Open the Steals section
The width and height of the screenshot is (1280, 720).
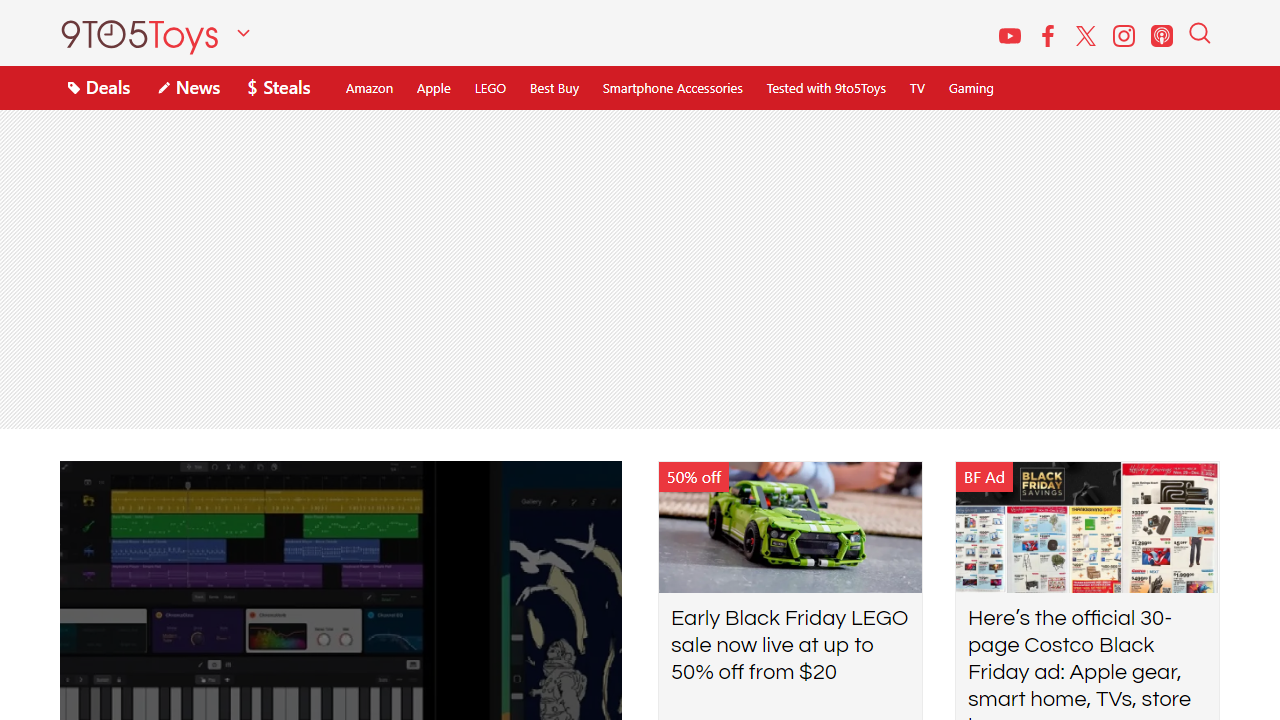pyautogui.click(x=279, y=88)
